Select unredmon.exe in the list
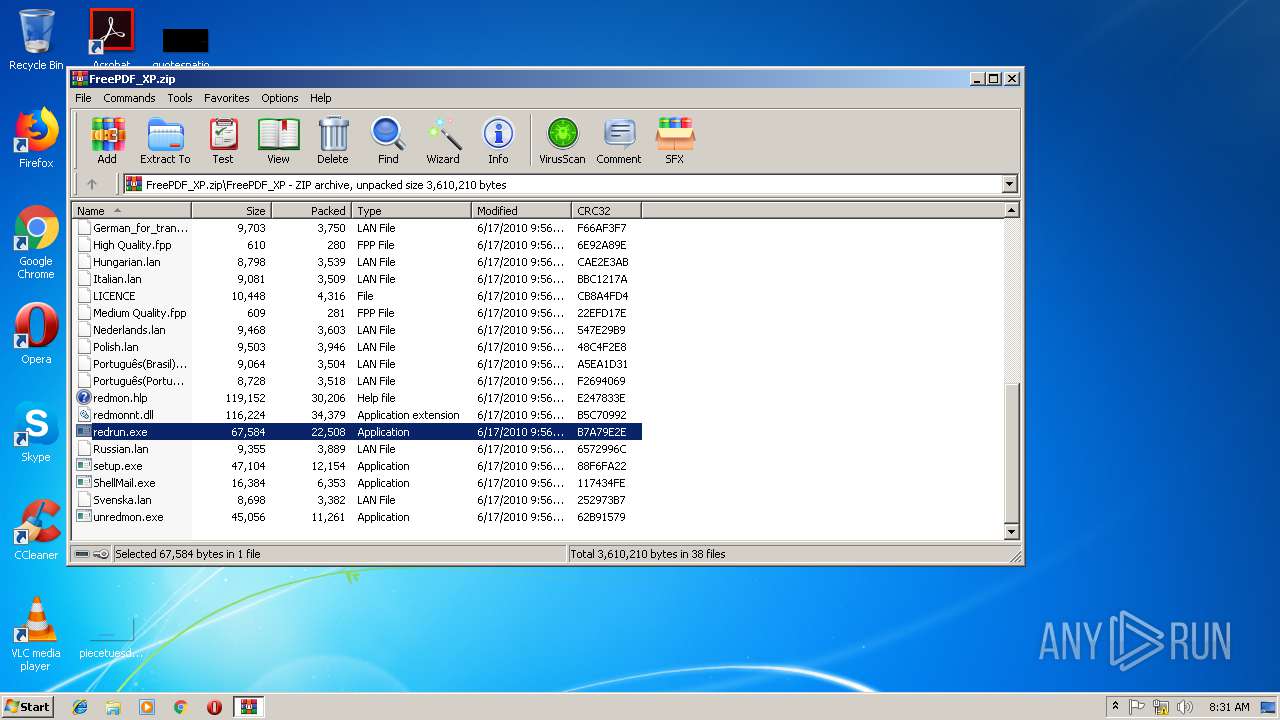The height and width of the screenshot is (720, 1280). 357,517
